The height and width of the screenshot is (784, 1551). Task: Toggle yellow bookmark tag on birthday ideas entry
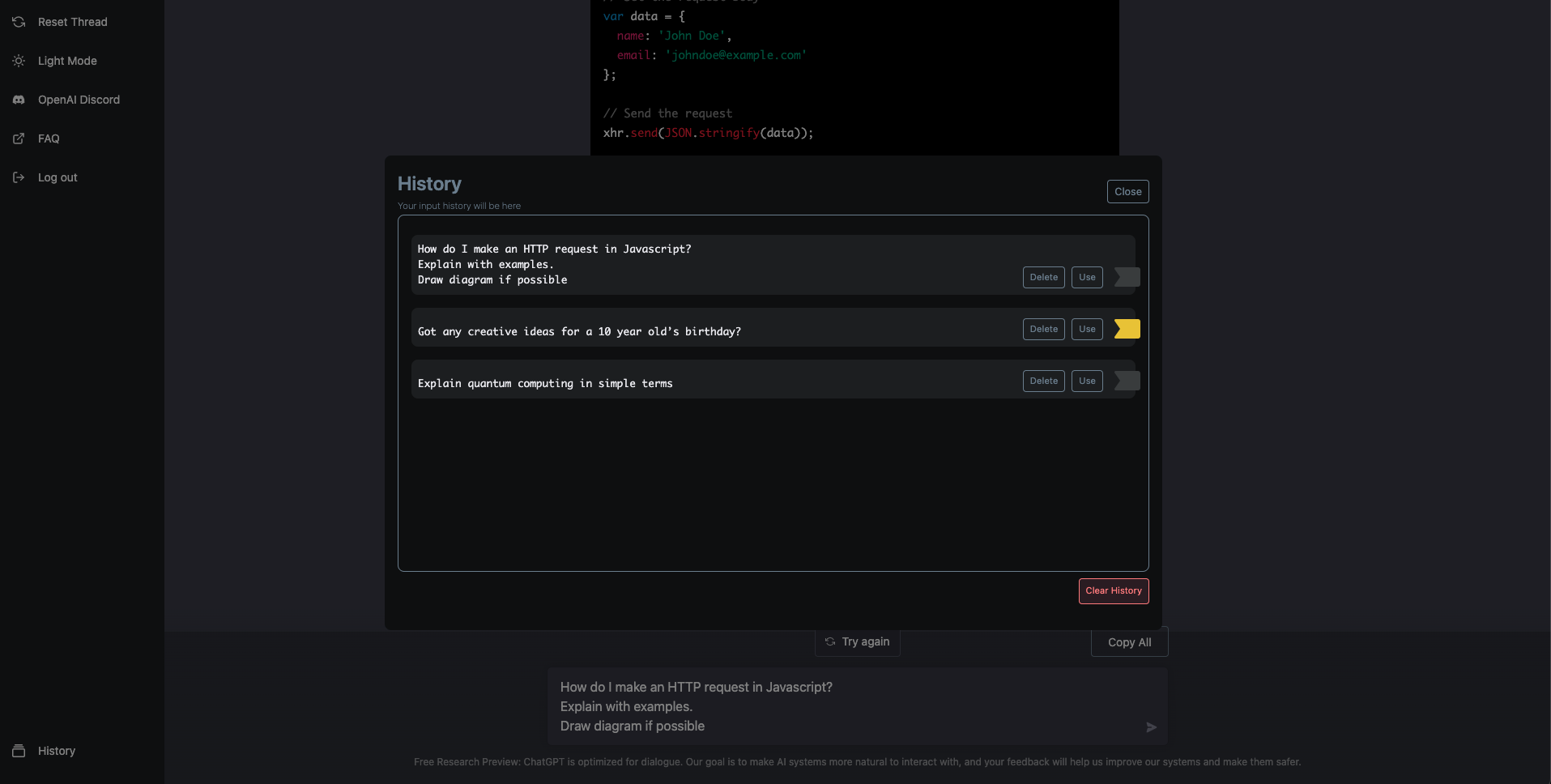[1127, 329]
